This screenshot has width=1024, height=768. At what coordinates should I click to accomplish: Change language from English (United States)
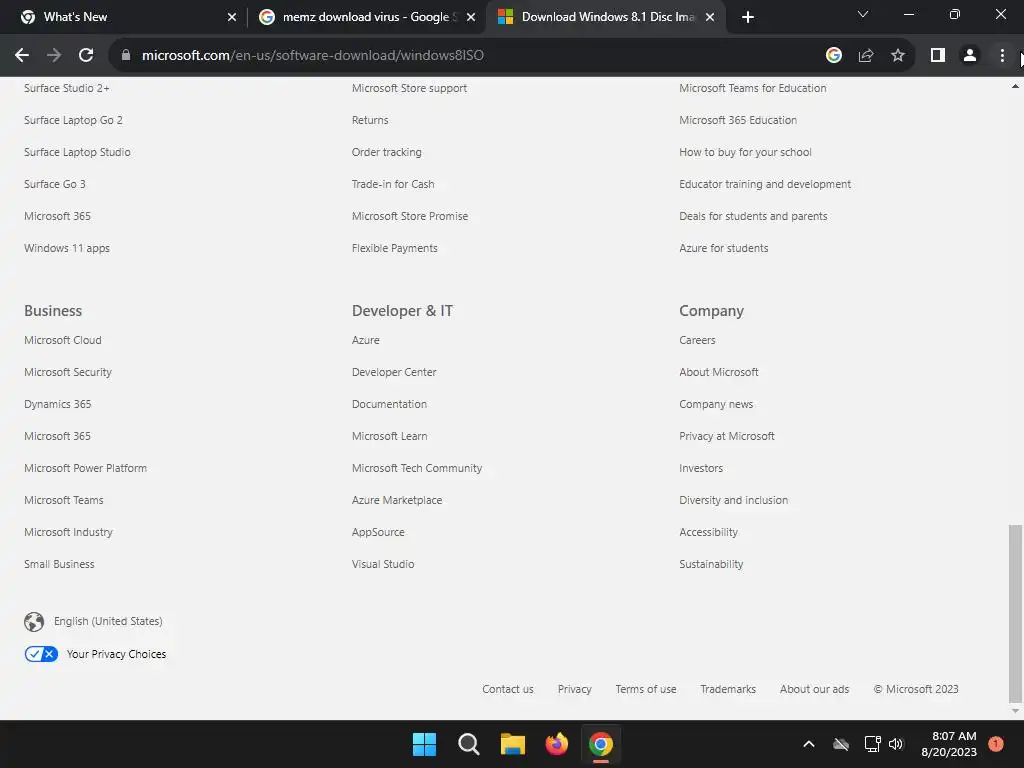108,621
